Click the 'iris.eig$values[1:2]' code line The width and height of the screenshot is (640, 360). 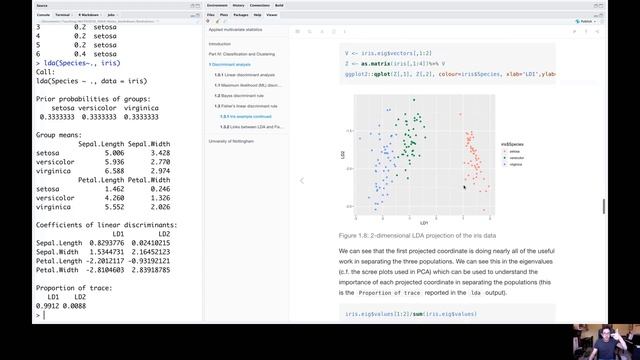411,314
